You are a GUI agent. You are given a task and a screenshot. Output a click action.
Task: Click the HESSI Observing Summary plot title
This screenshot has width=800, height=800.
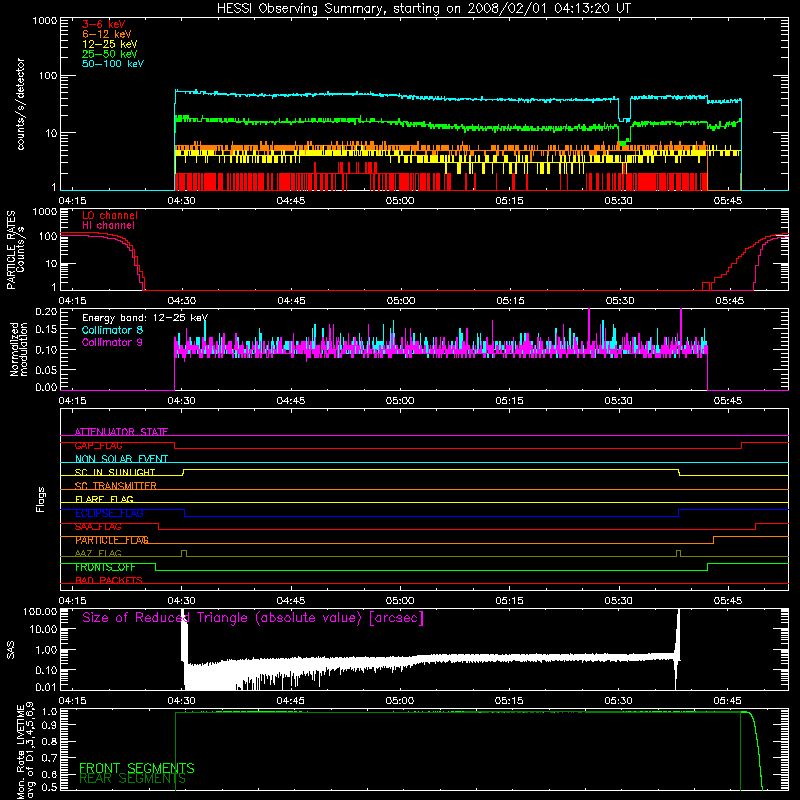(x=423, y=9)
